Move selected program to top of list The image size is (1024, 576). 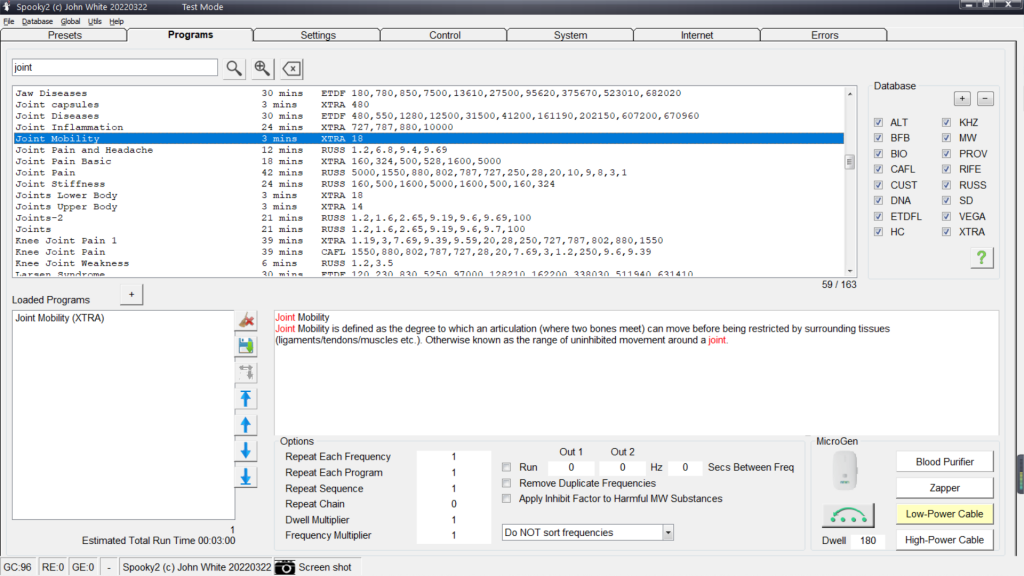pyautogui.click(x=246, y=399)
